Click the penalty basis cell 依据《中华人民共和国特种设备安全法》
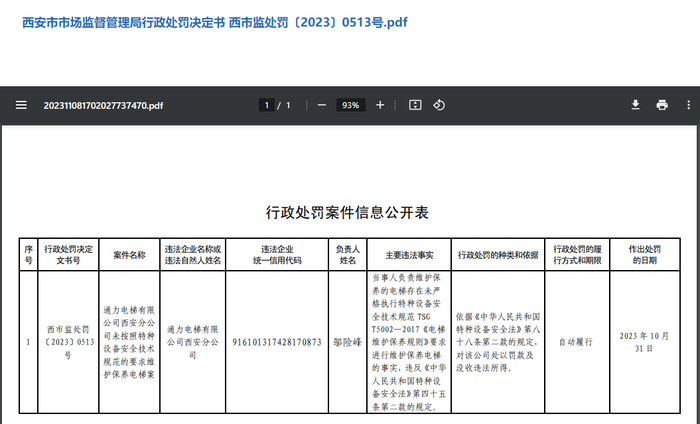Screen dimensions: 700x424 498,342
